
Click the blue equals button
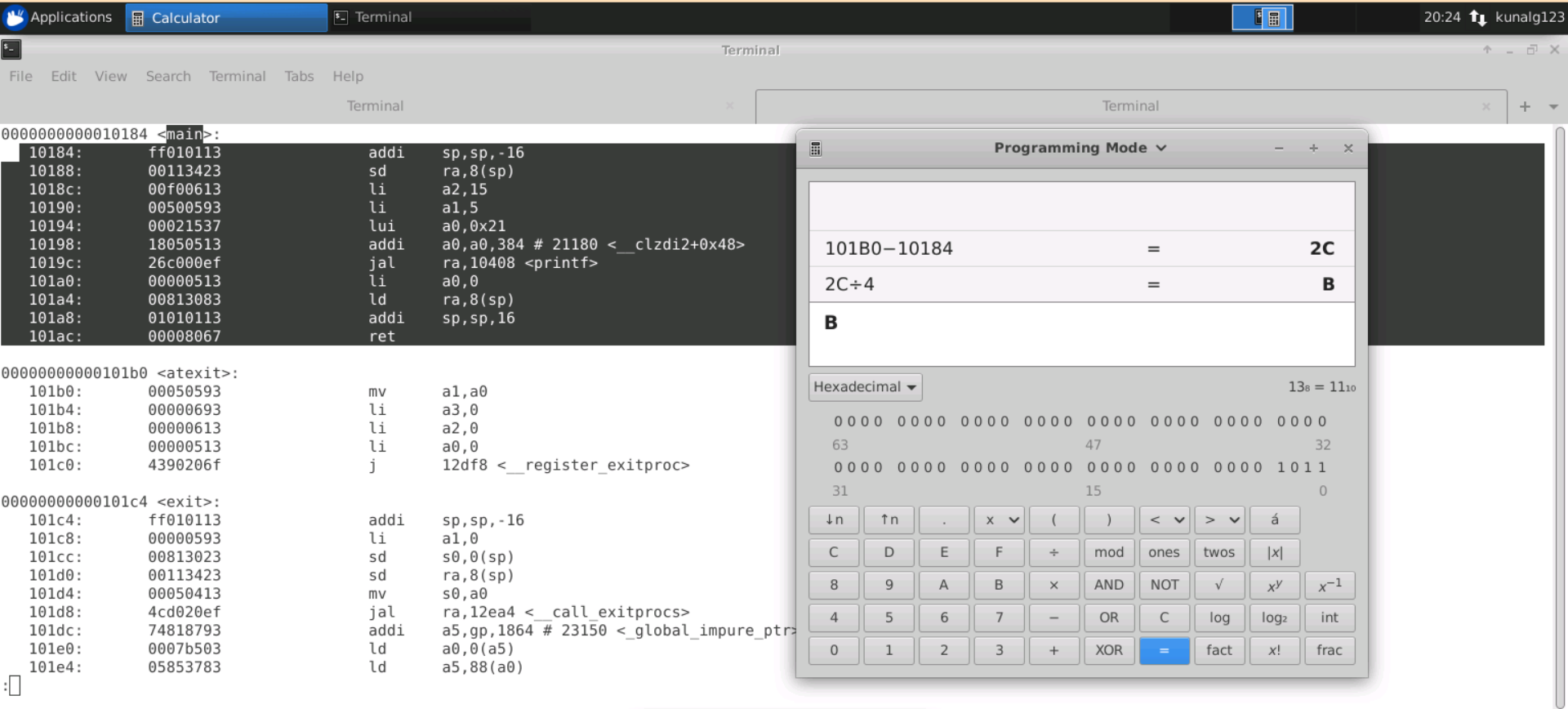pyautogui.click(x=1164, y=650)
